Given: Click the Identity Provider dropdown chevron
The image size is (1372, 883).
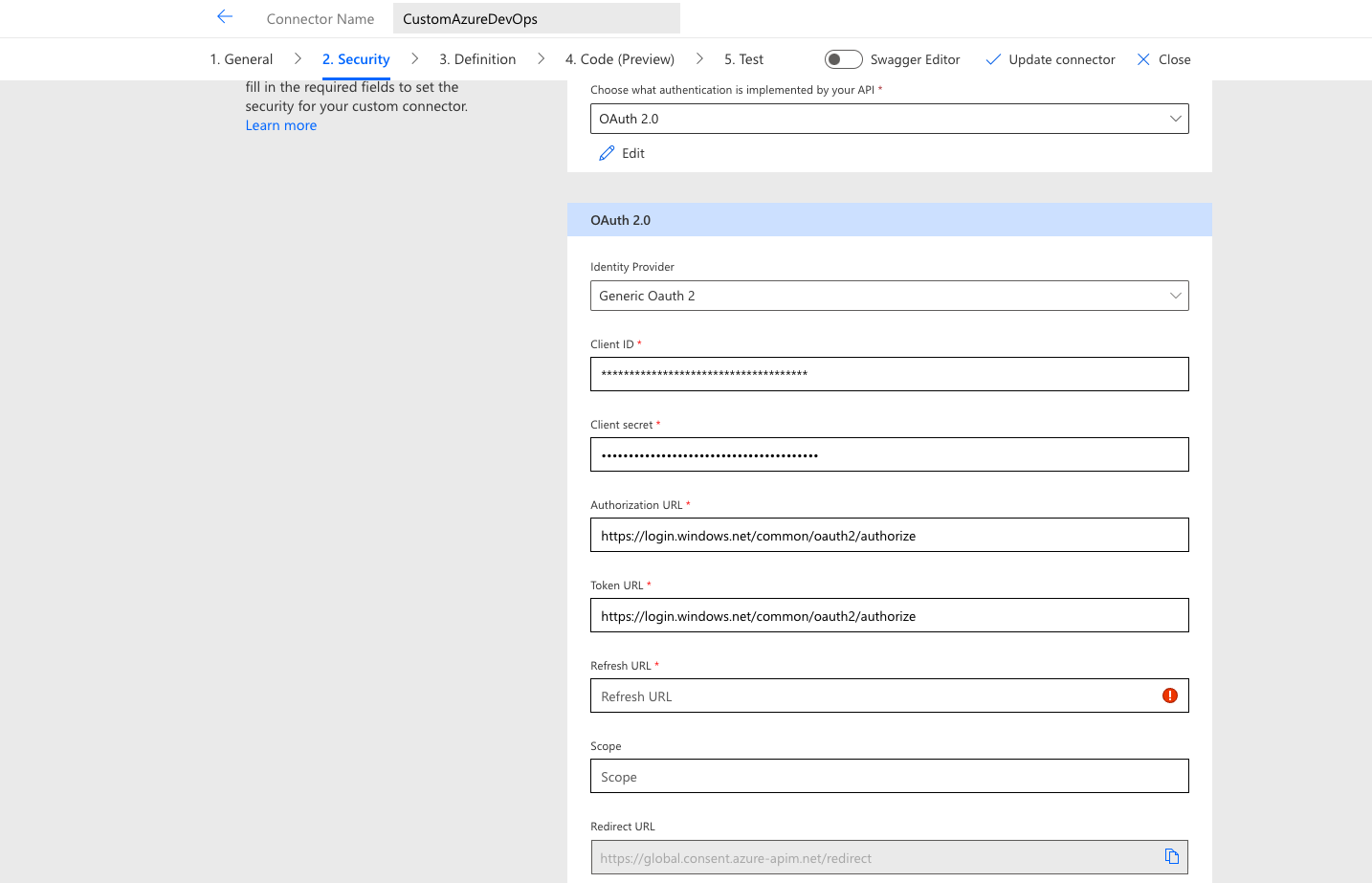Looking at the screenshot, I should point(1175,295).
